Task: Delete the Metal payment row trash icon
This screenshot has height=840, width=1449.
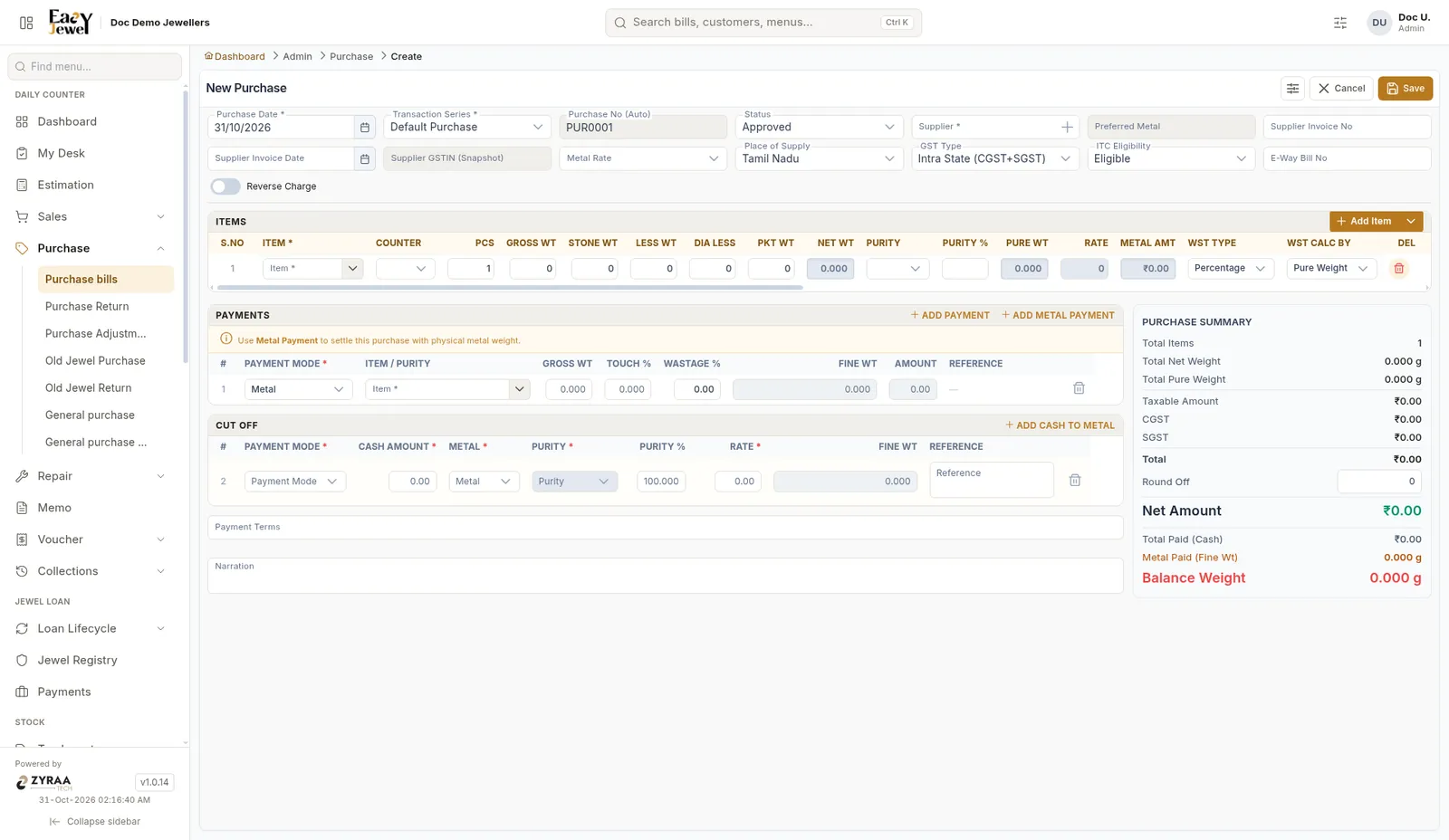Action: 1079,388
